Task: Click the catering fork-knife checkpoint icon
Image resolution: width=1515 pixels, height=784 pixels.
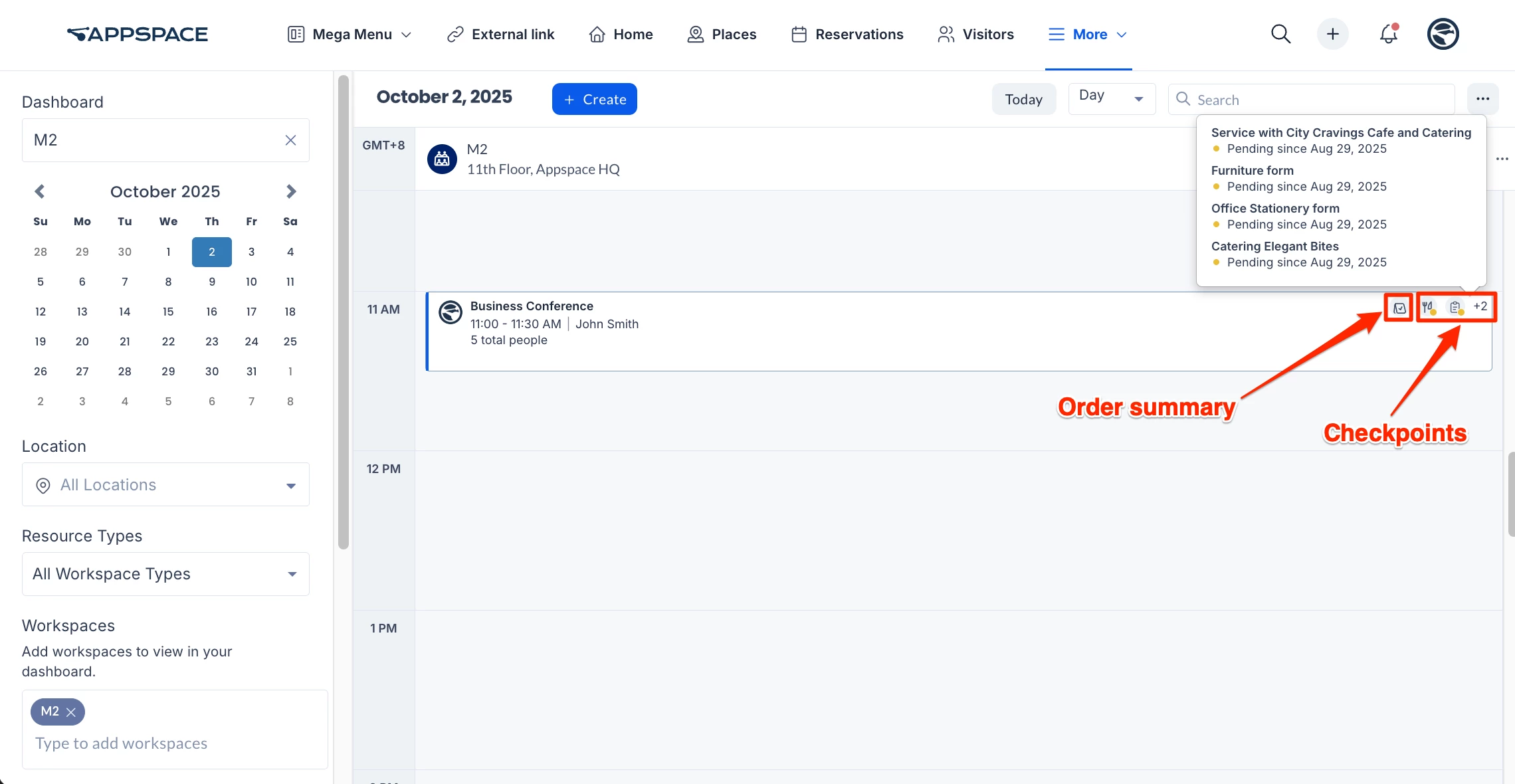Action: tap(1428, 307)
